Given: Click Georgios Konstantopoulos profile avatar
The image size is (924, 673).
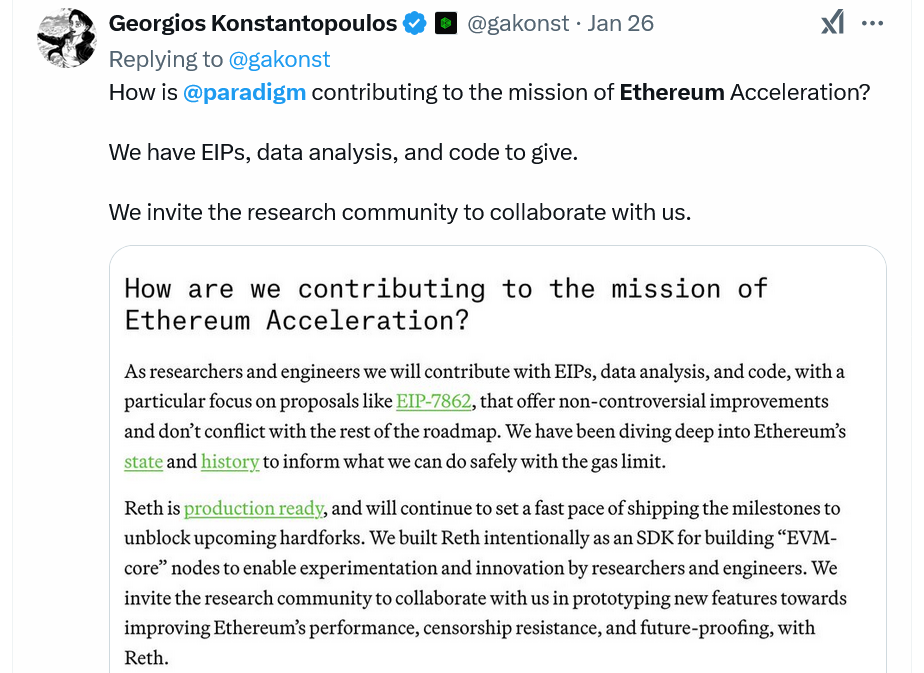Looking at the screenshot, I should coord(66,38).
